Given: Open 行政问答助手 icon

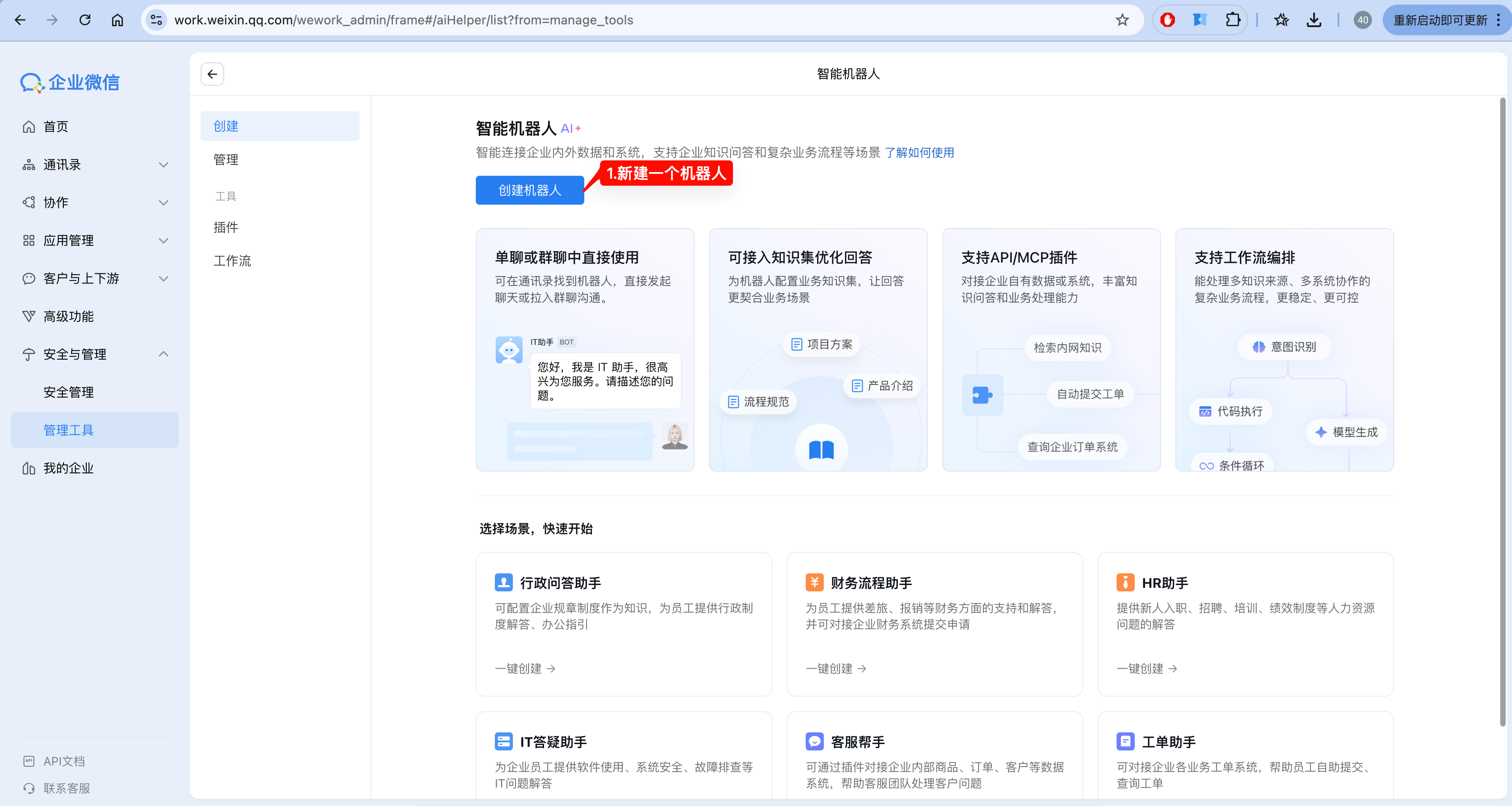Looking at the screenshot, I should [503, 582].
